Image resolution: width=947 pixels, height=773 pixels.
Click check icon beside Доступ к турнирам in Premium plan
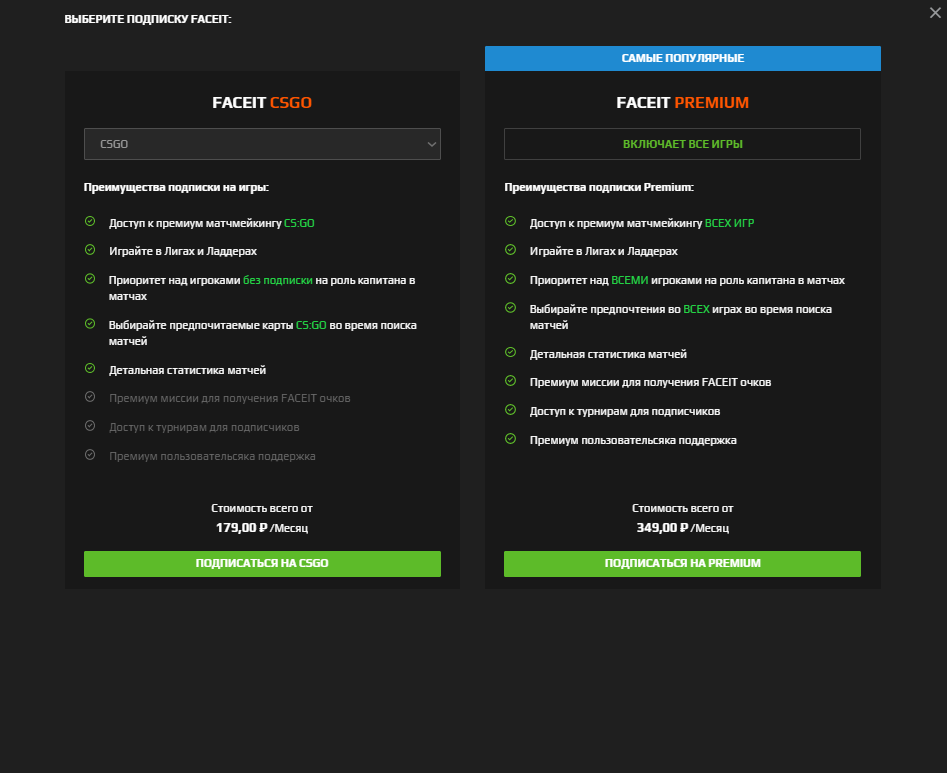point(510,409)
